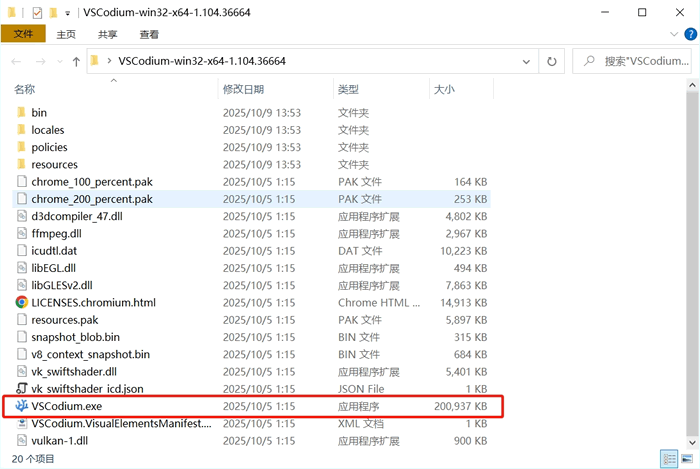
Task: Open the Customize Quick Access Toolbar dropdown
Action: (x=67, y=13)
